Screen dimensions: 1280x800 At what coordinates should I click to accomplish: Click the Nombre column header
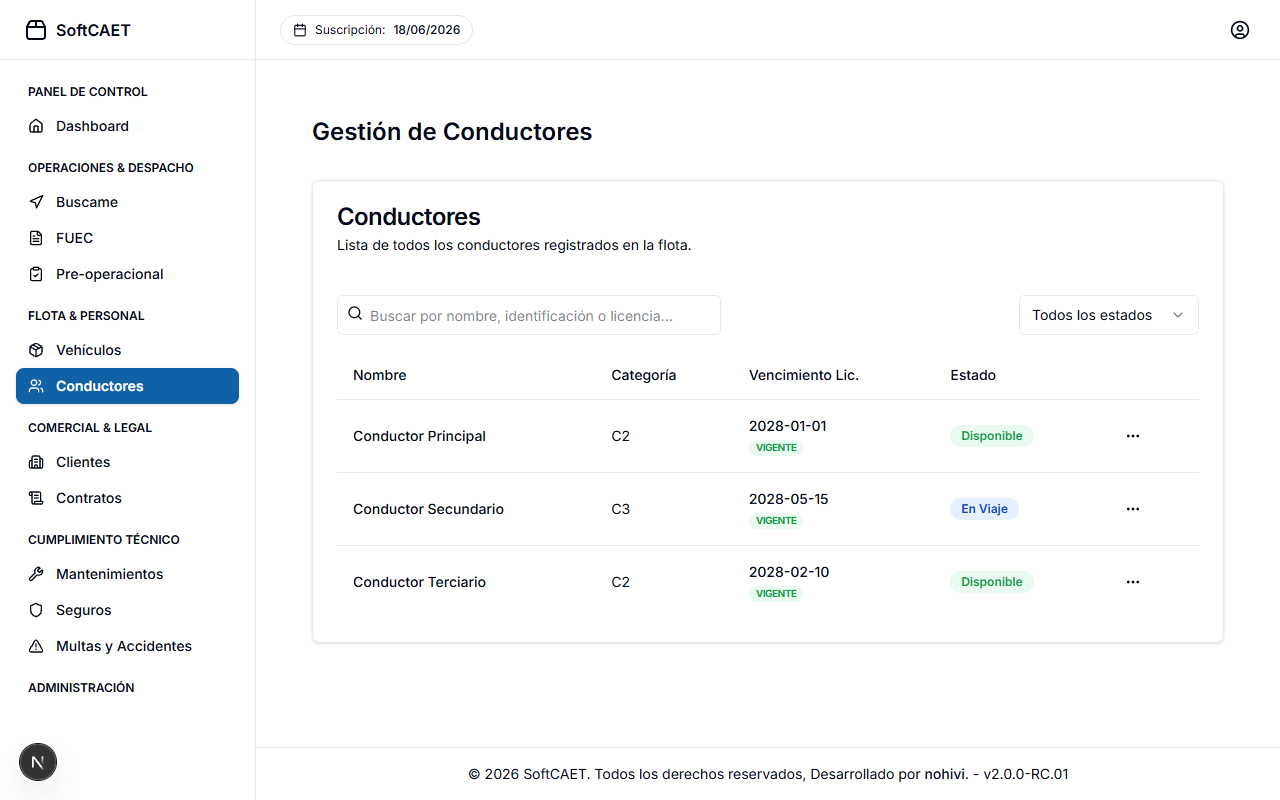pyautogui.click(x=380, y=375)
